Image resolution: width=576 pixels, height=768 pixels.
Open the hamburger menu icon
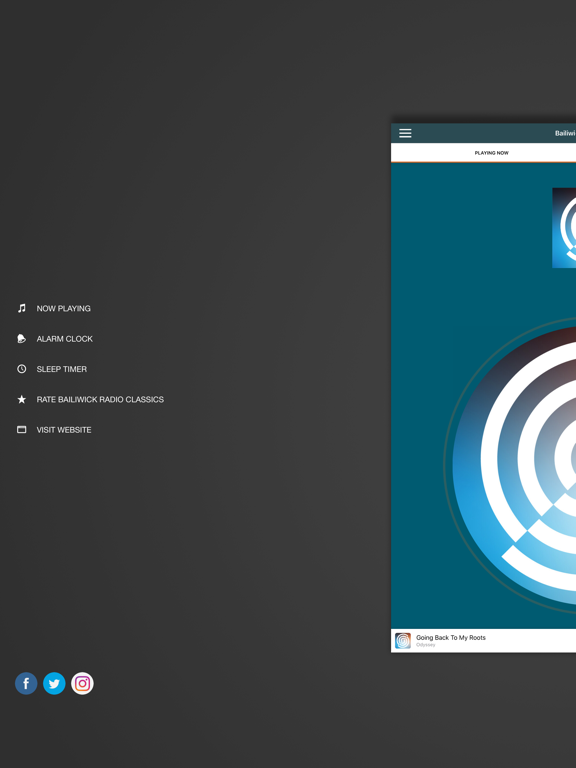click(405, 133)
